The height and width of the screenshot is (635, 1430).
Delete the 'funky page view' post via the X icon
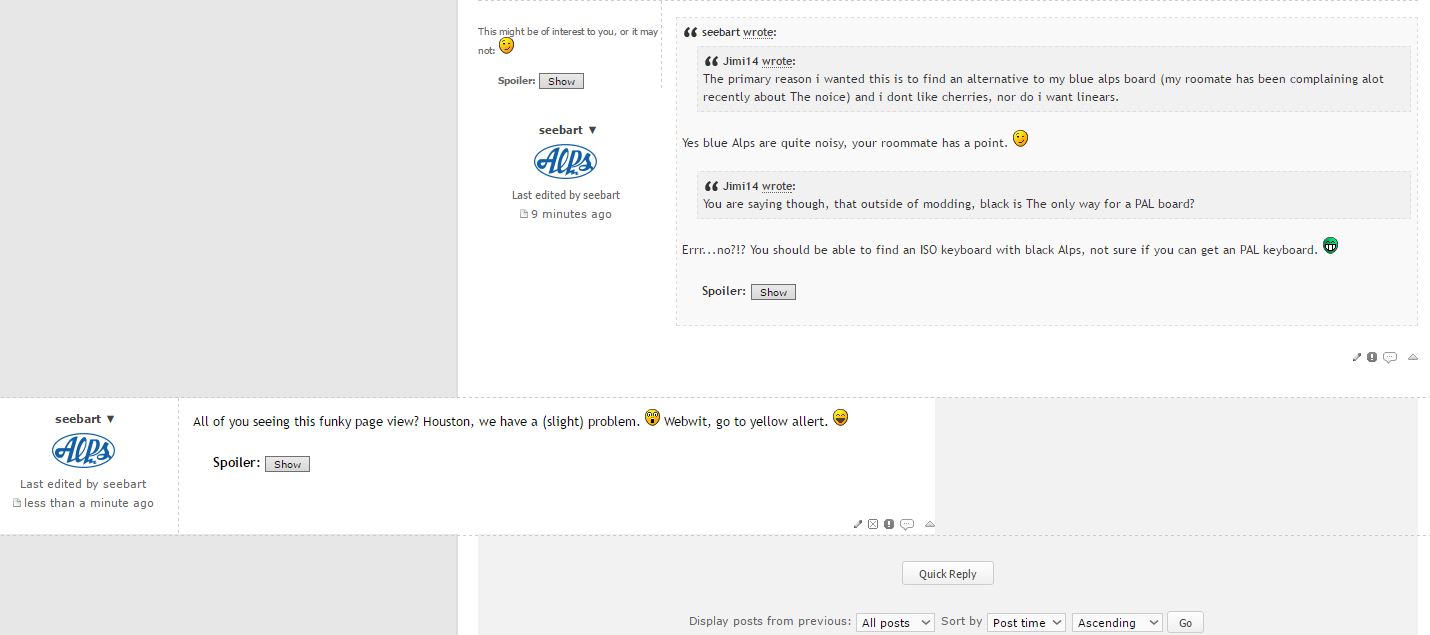[873, 524]
